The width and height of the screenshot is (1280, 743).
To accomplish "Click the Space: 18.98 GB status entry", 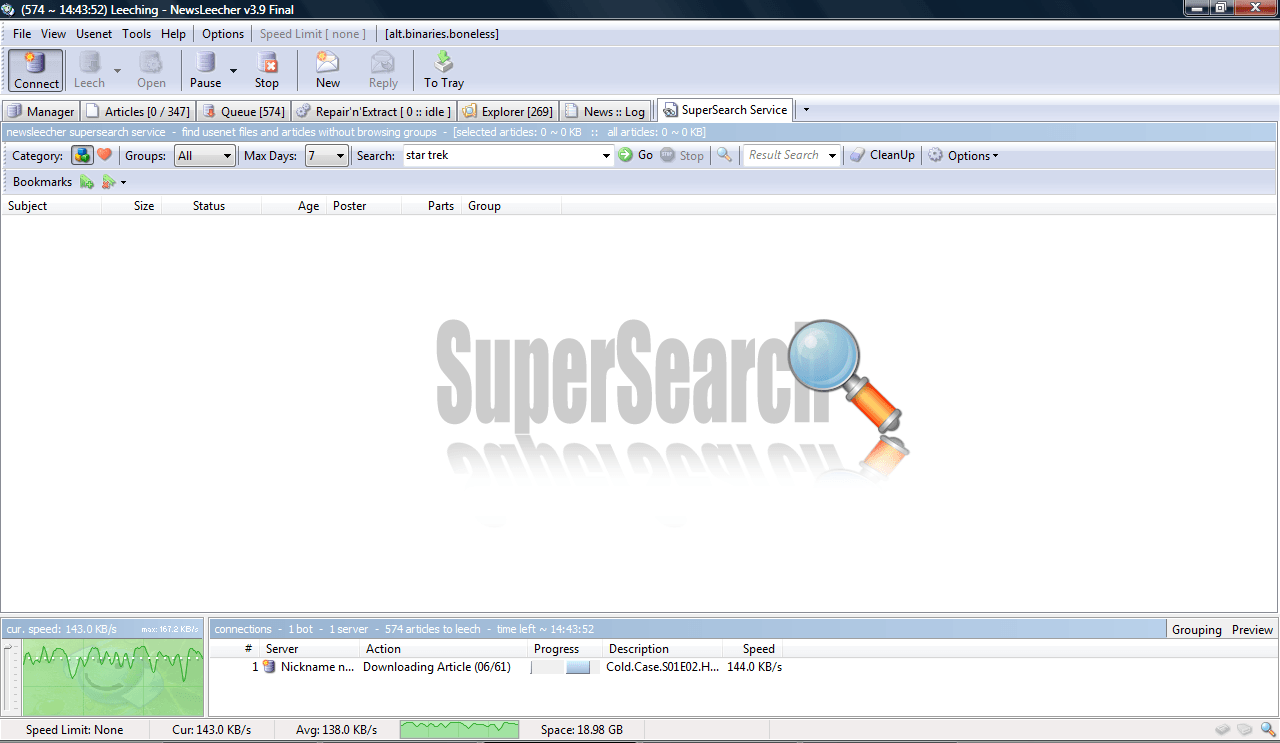I will [x=582, y=730].
